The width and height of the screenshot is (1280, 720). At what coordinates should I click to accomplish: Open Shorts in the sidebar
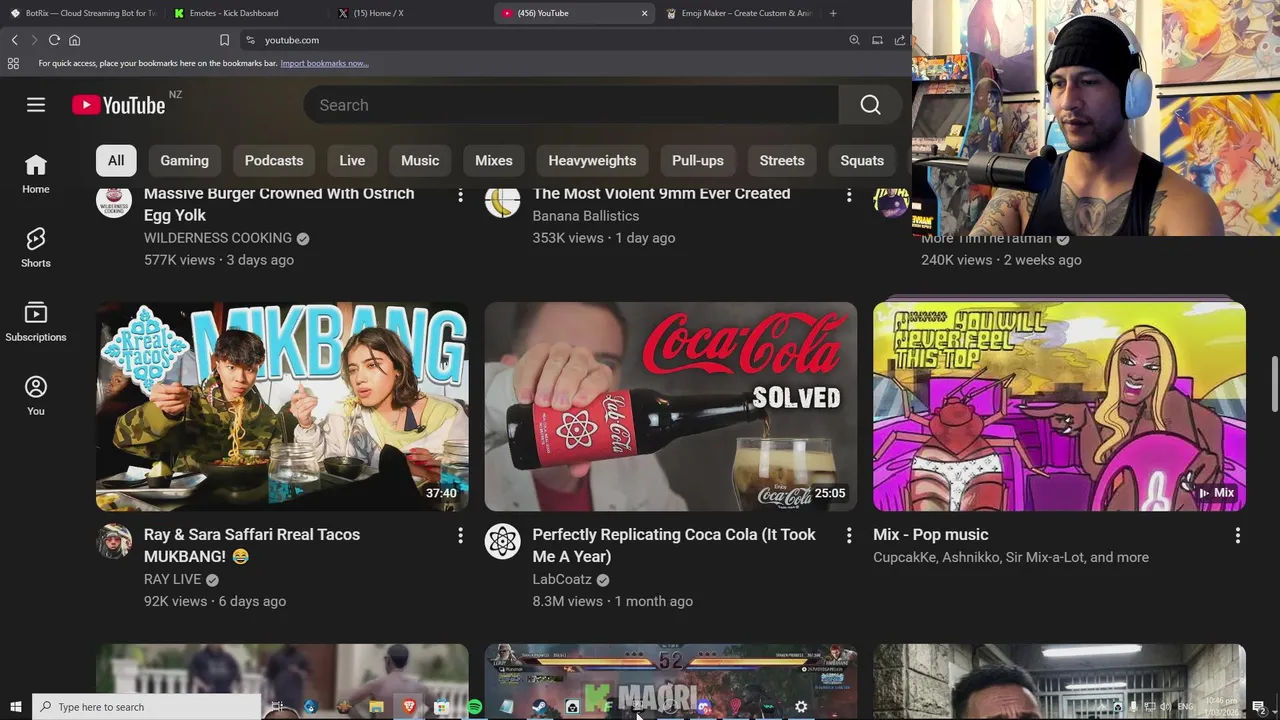(36, 248)
